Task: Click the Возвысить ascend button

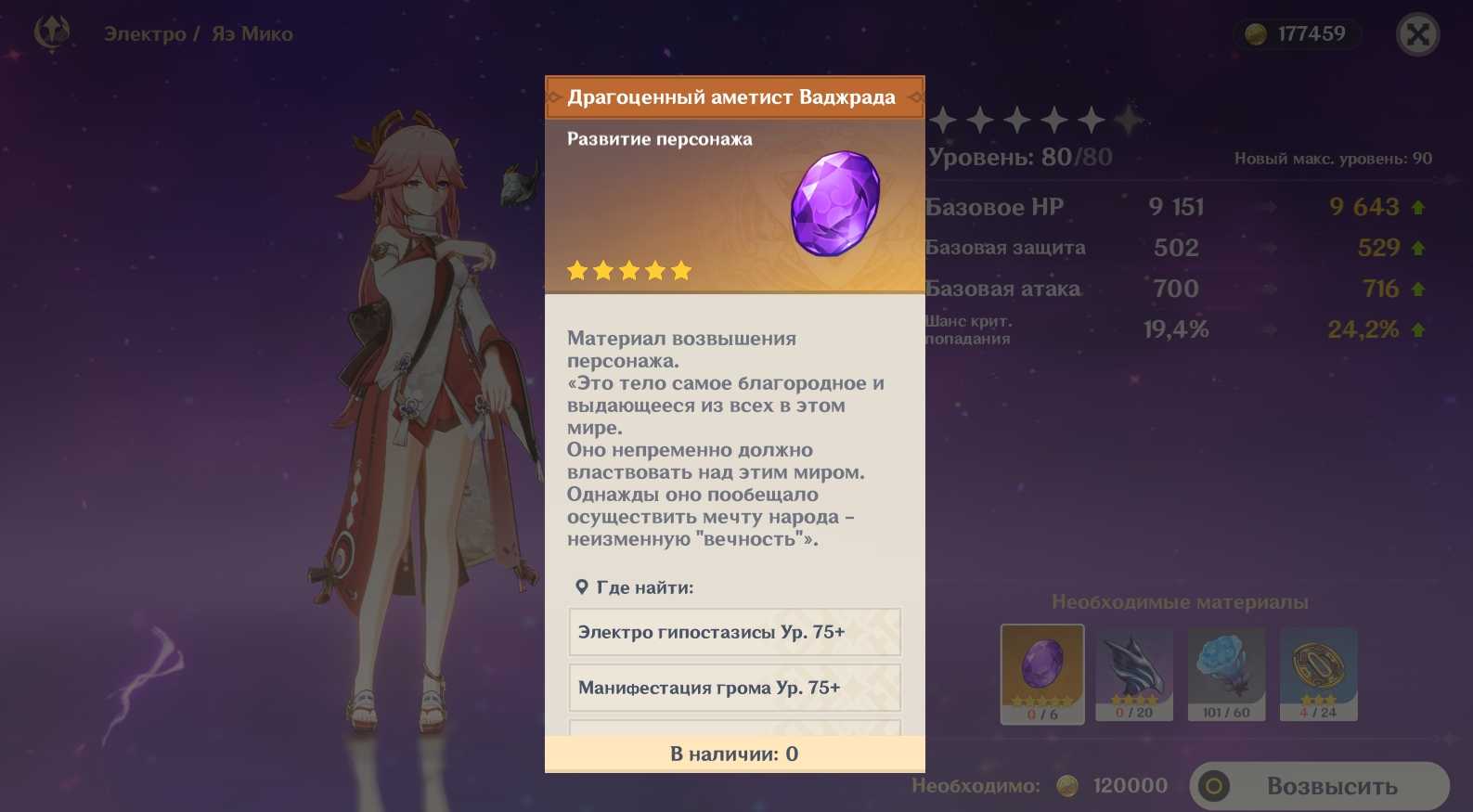Action: coord(1319,786)
